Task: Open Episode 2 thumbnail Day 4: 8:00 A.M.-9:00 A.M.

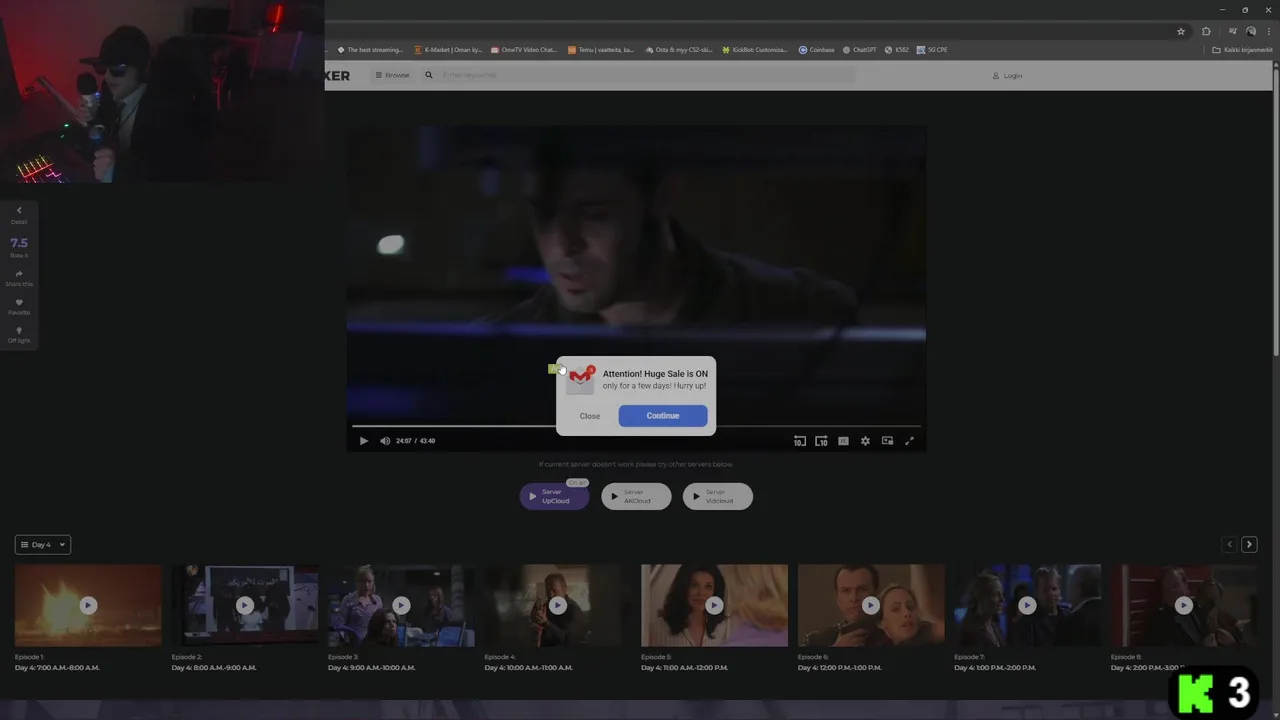Action: (245, 605)
